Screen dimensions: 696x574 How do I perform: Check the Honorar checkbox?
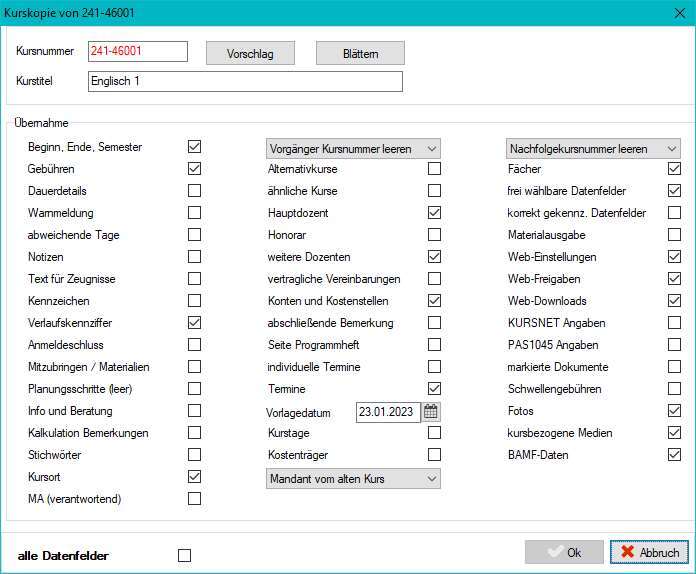point(435,234)
